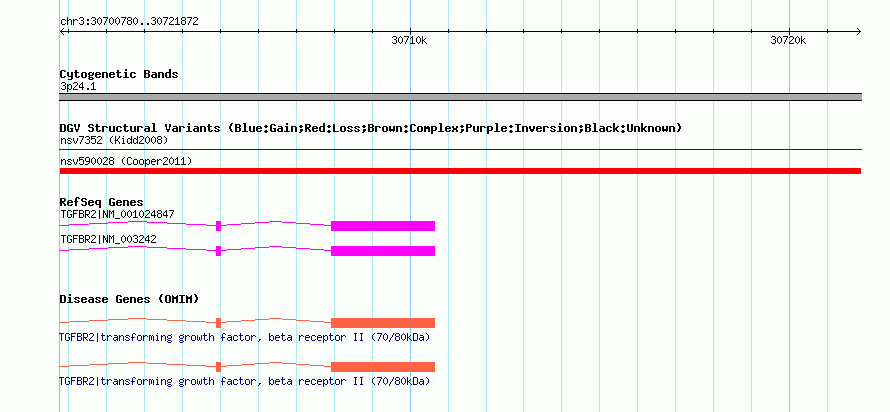
Task: Click the left arrowhead of the ruler
Action: (x=63, y=31)
